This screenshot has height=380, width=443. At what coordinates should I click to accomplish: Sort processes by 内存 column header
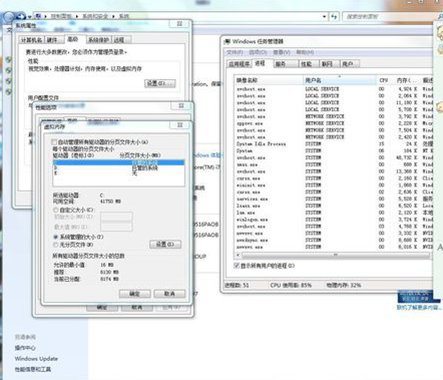coord(406,80)
